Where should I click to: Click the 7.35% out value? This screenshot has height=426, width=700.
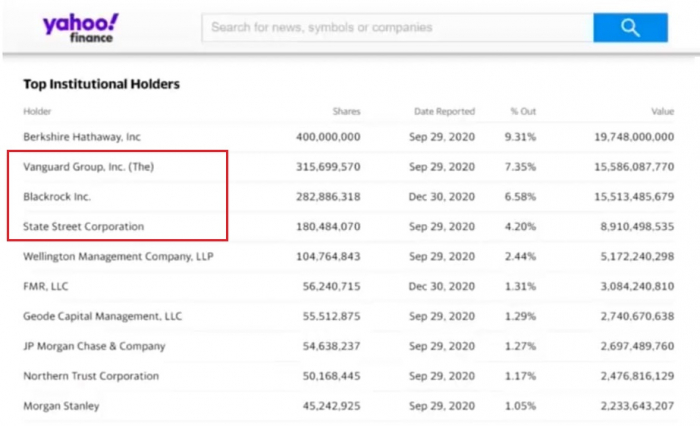point(520,167)
